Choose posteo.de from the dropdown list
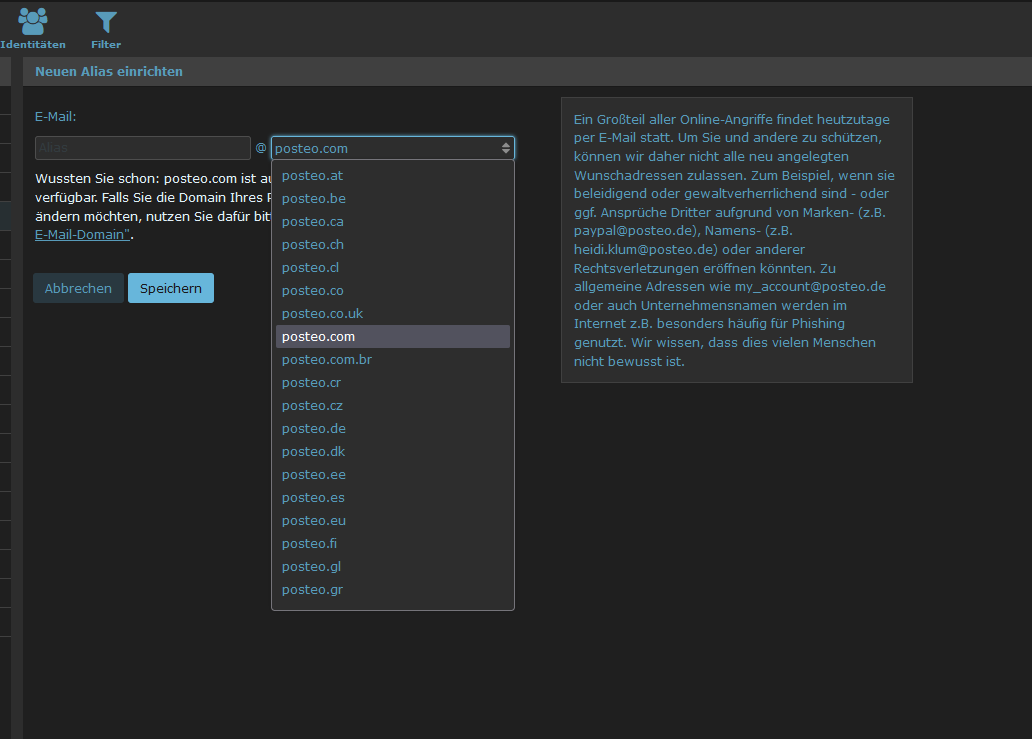Screen dimensions: 1032x739 click(x=313, y=429)
